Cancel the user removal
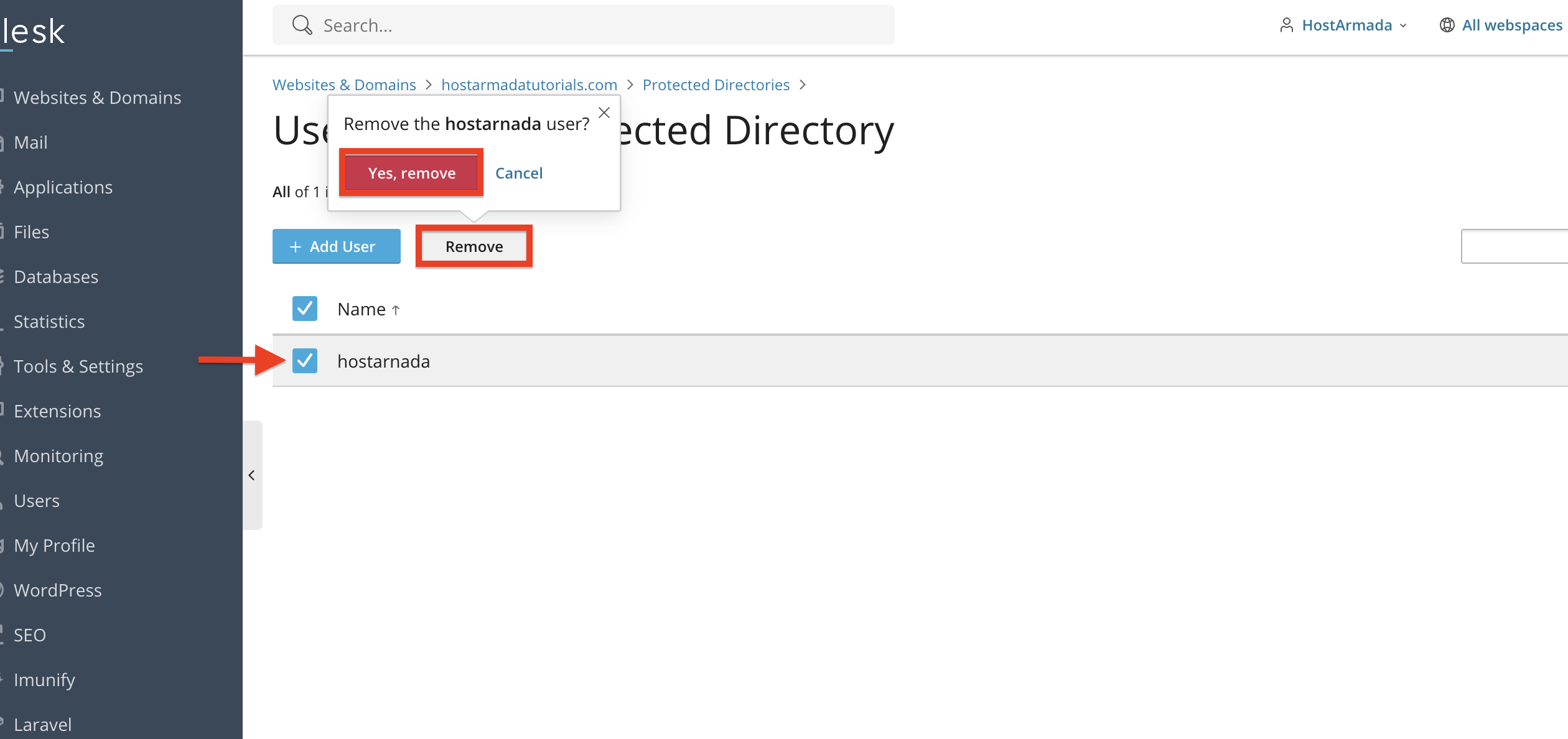The image size is (1568, 739). [x=519, y=173]
